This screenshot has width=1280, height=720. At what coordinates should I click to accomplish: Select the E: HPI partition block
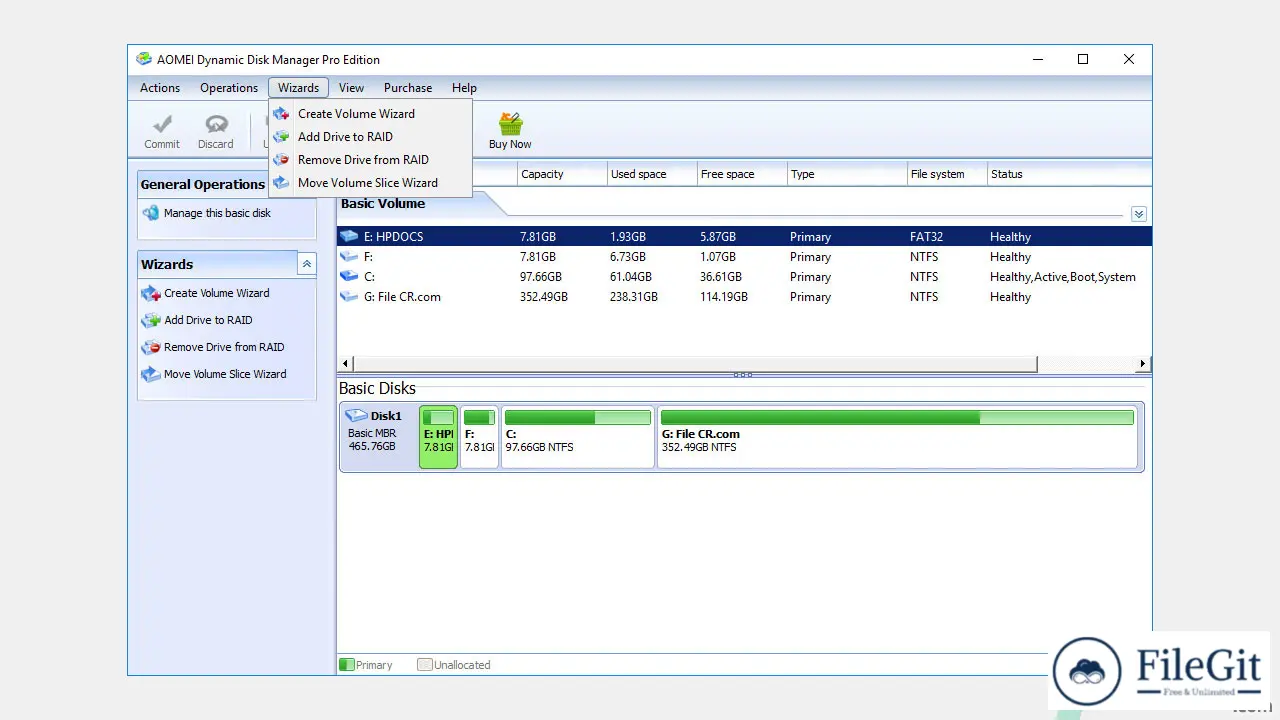(x=438, y=437)
